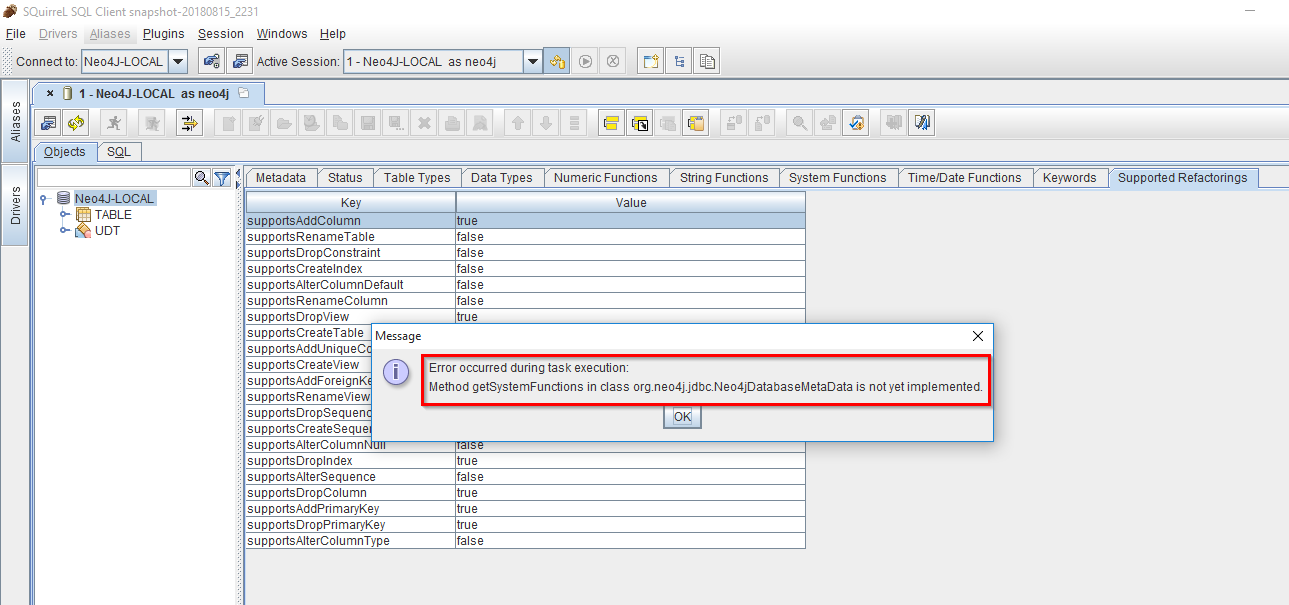Open a New SQL Worksheet from the toolbar
1289x605 pixels.
click(x=649, y=60)
